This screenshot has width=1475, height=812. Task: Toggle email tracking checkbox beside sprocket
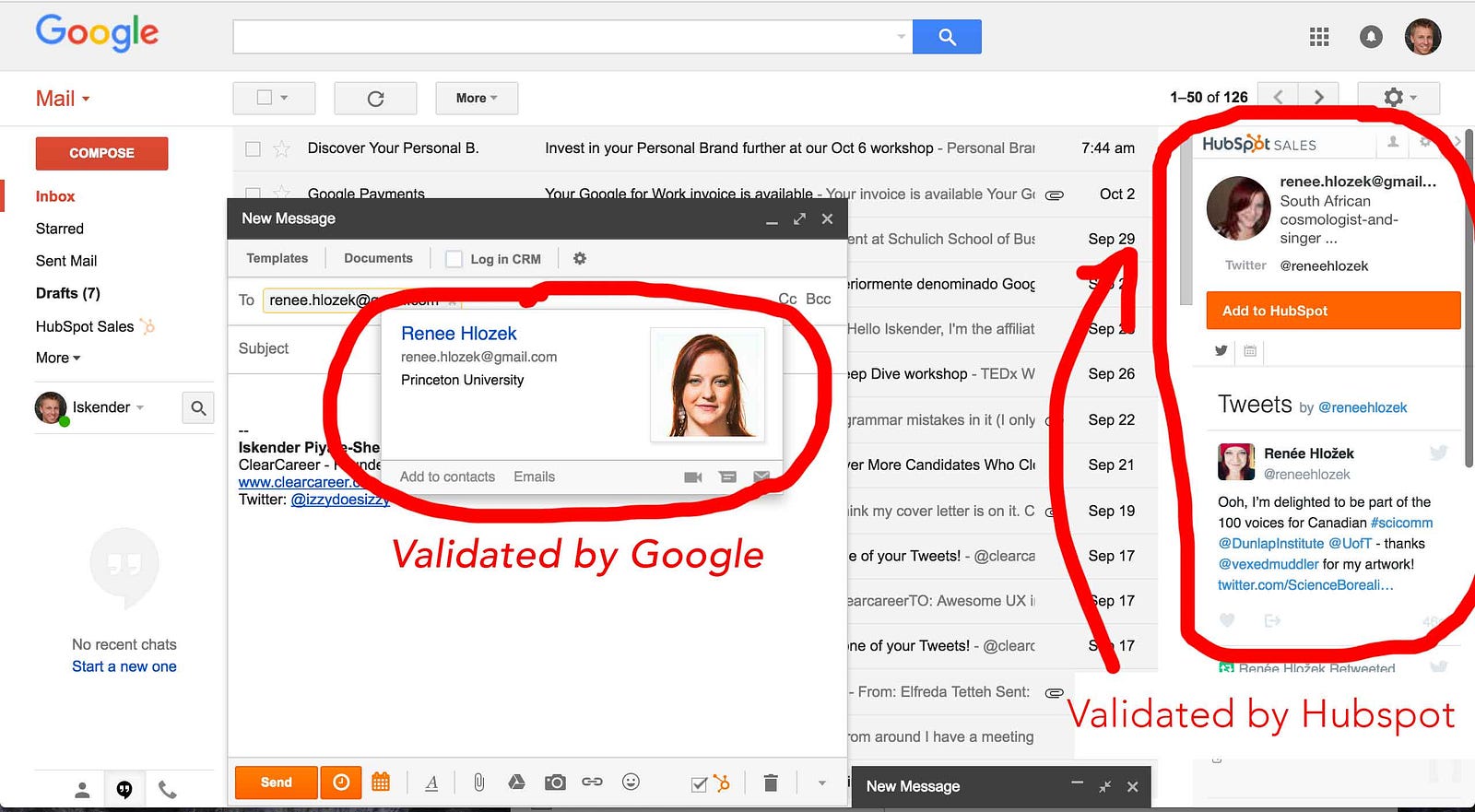coord(699,784)
